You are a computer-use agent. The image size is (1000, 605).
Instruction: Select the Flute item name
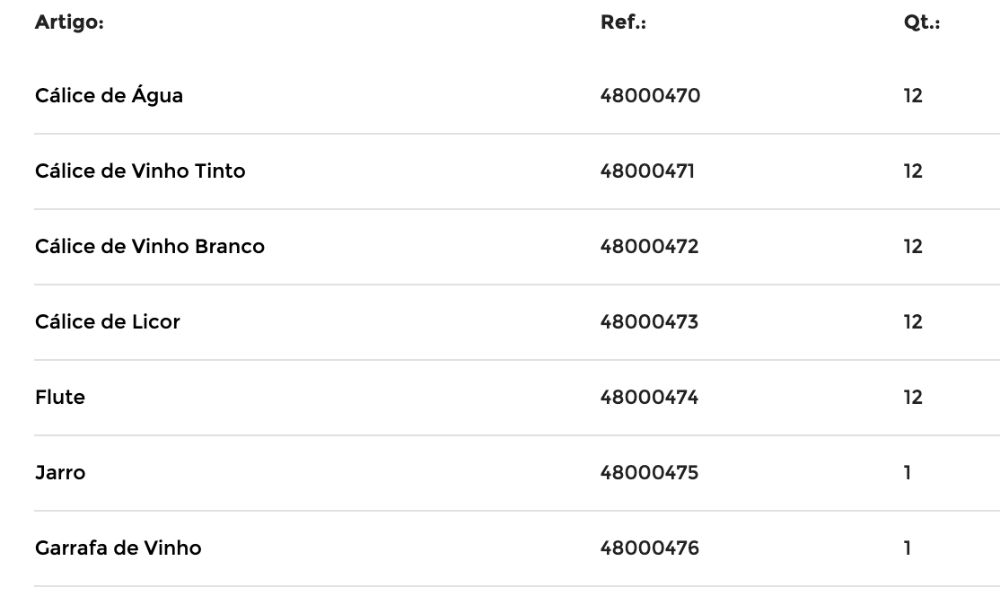(x=60, y=397)
